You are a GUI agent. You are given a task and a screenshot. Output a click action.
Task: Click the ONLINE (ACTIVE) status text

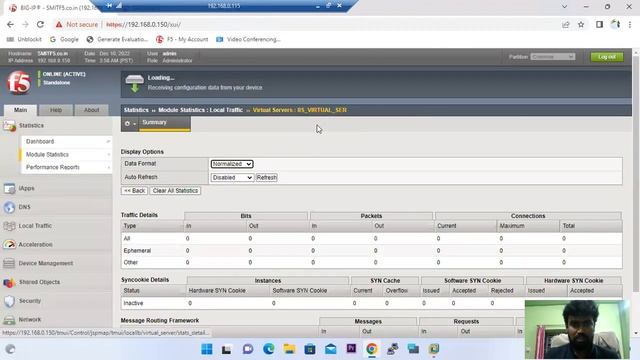coord(64,74)
